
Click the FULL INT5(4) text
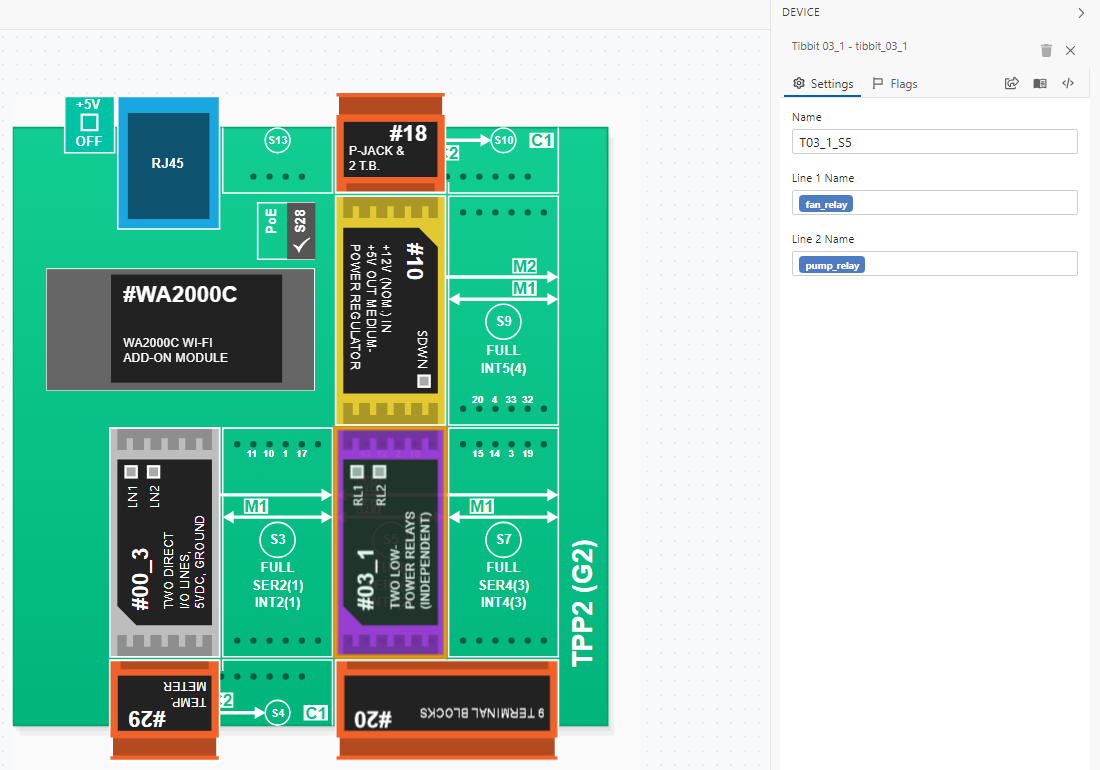(504, 359)
